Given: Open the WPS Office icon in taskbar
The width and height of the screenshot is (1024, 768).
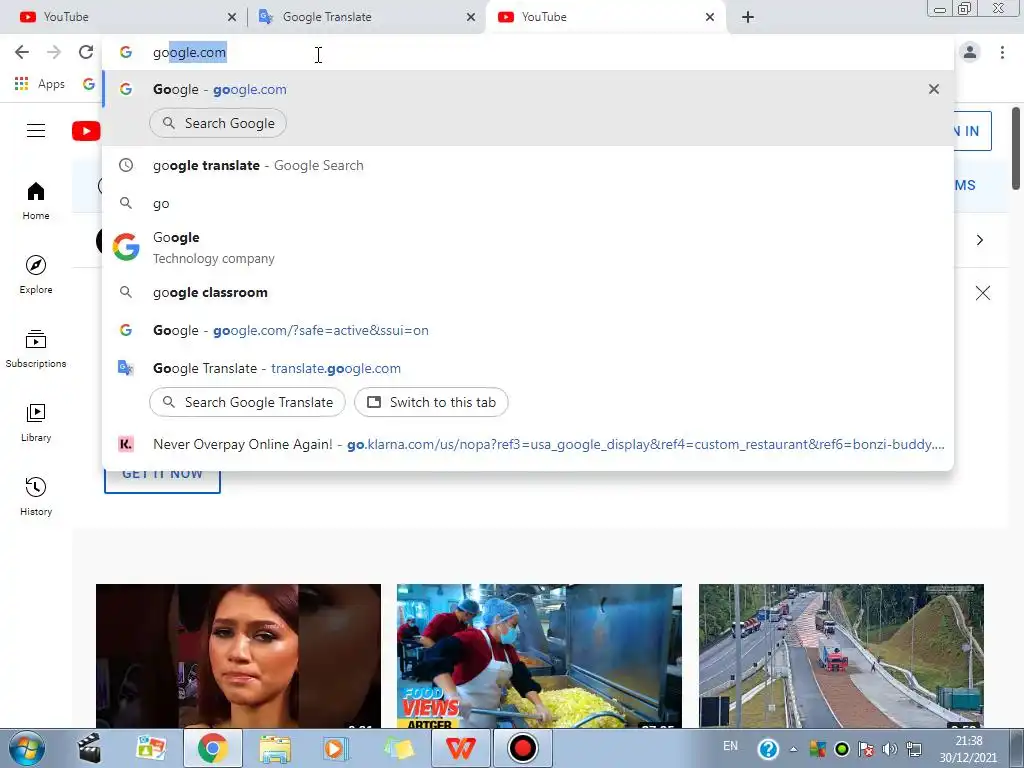Looking at the screenshot, I should point(460,748).
